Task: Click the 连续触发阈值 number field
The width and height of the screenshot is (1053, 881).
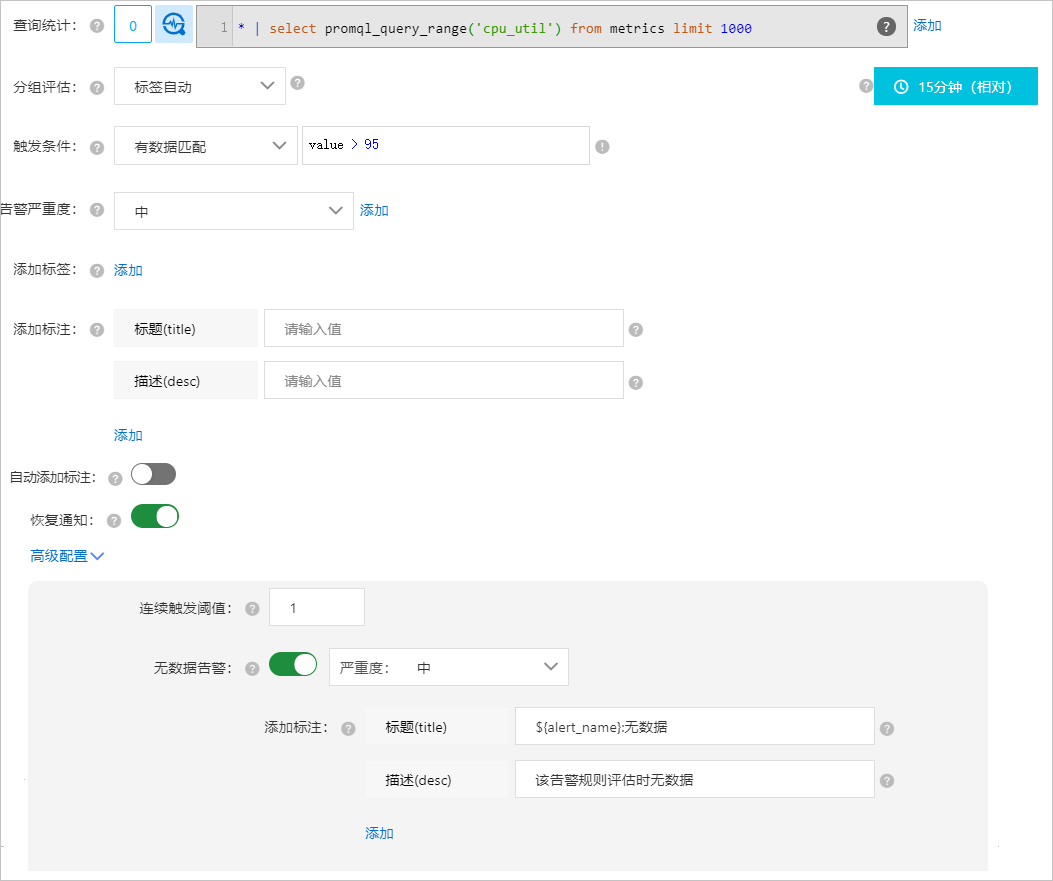Action: [x=317, y=607]
